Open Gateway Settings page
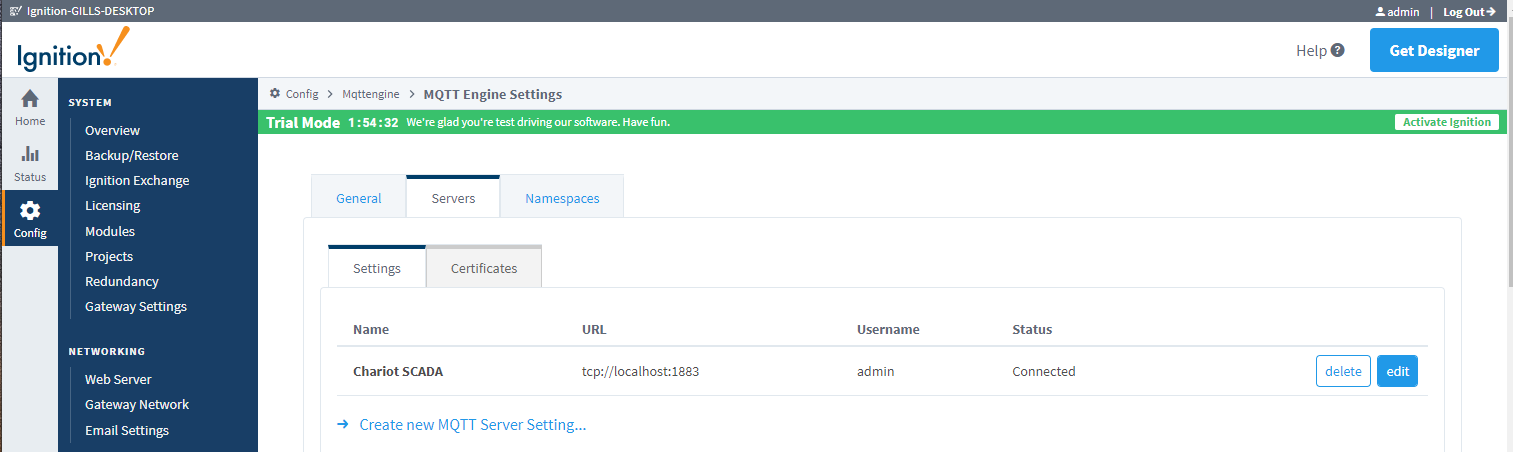The width and height of the screenshot is (1513, 452). 136,306
